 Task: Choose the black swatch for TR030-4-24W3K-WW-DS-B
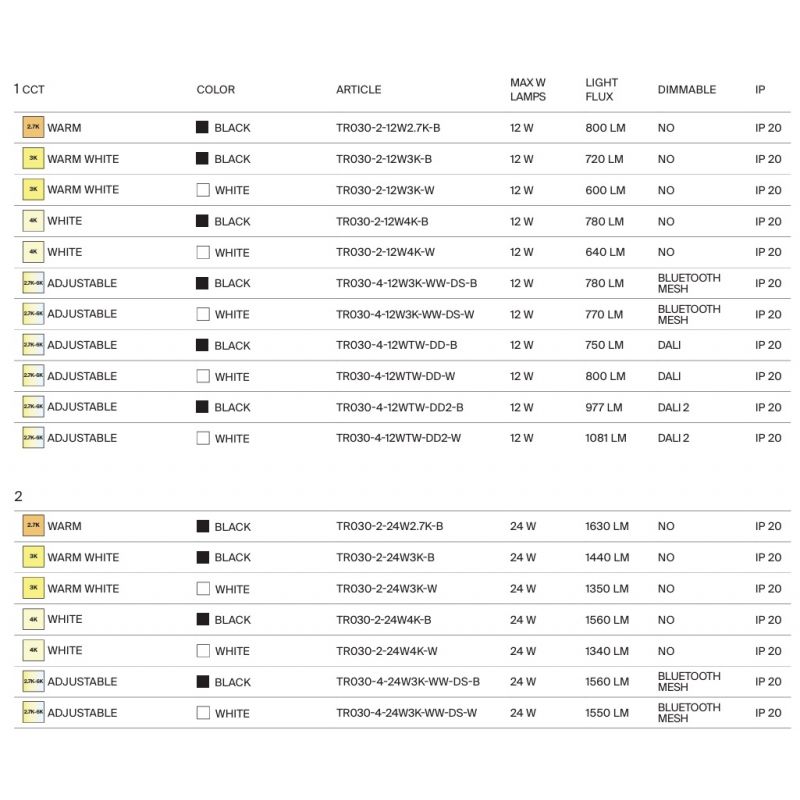point(203,682)
